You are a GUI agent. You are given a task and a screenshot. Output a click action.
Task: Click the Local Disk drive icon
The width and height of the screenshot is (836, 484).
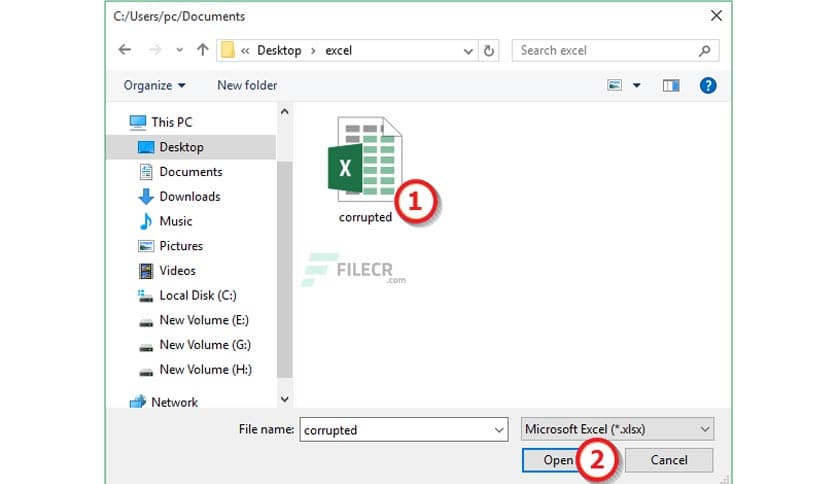[145, 296]
